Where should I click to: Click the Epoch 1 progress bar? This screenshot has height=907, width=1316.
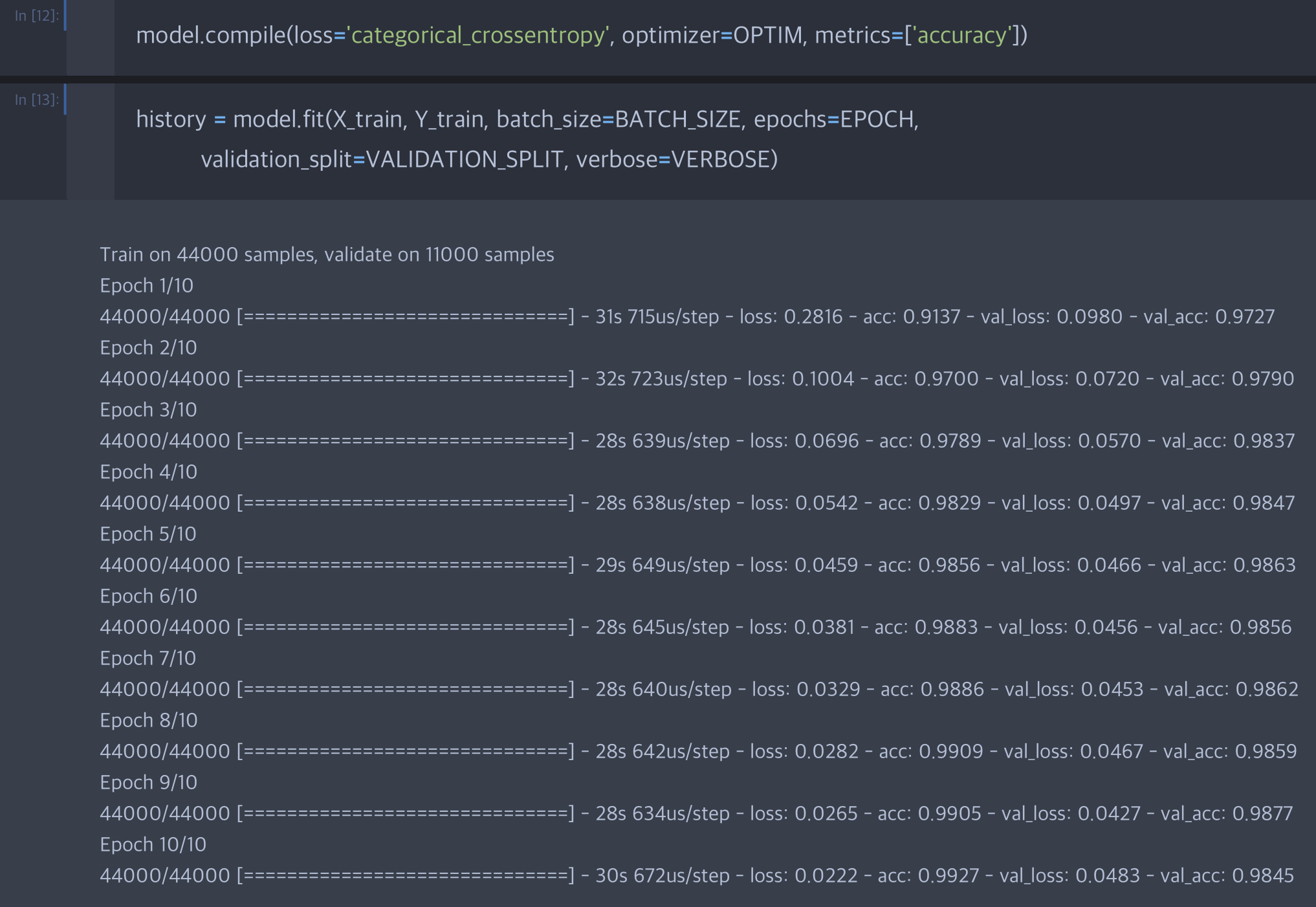405,317
